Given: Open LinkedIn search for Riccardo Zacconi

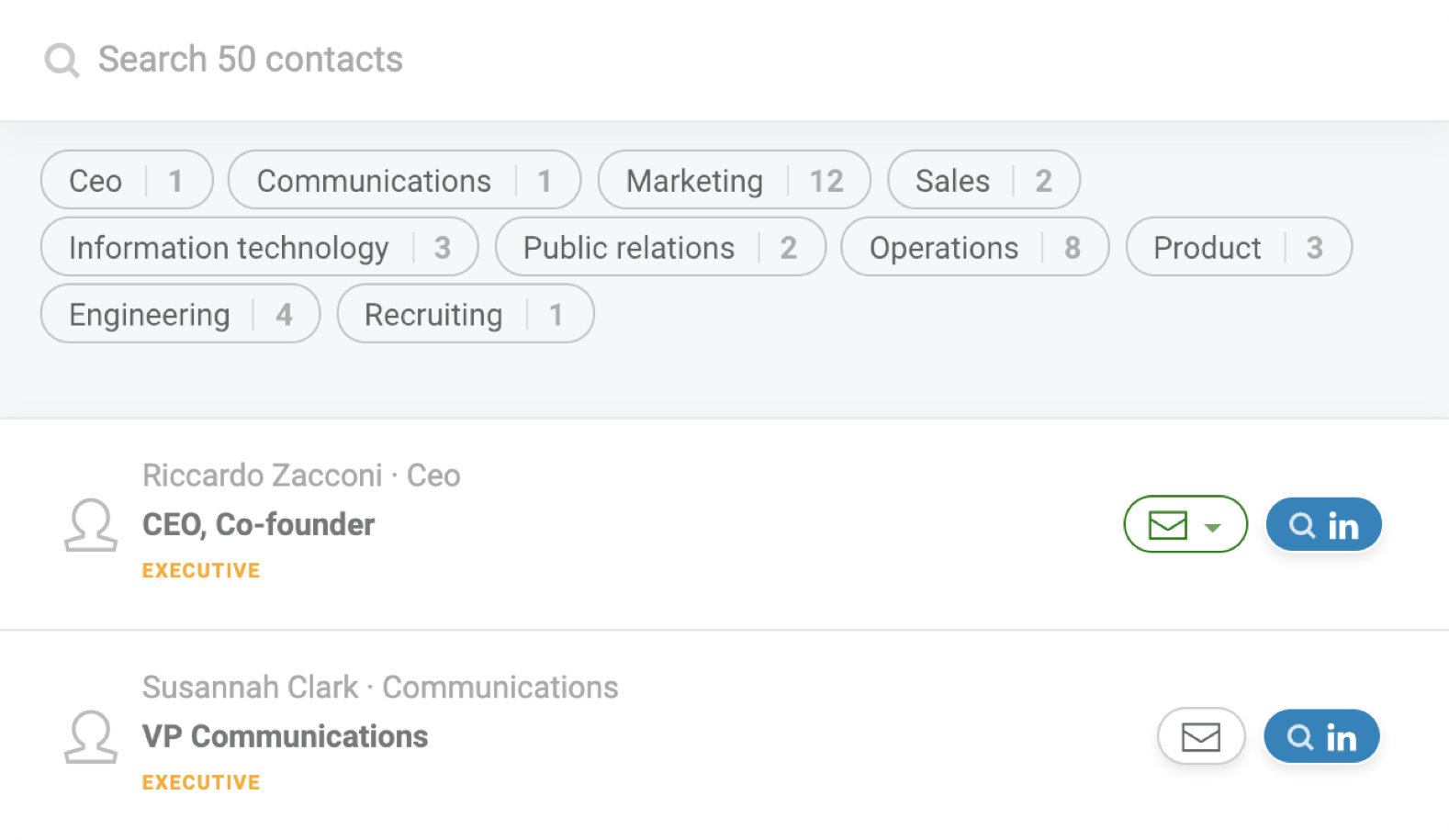Looking at the screenshot, I should [1323, 525].
